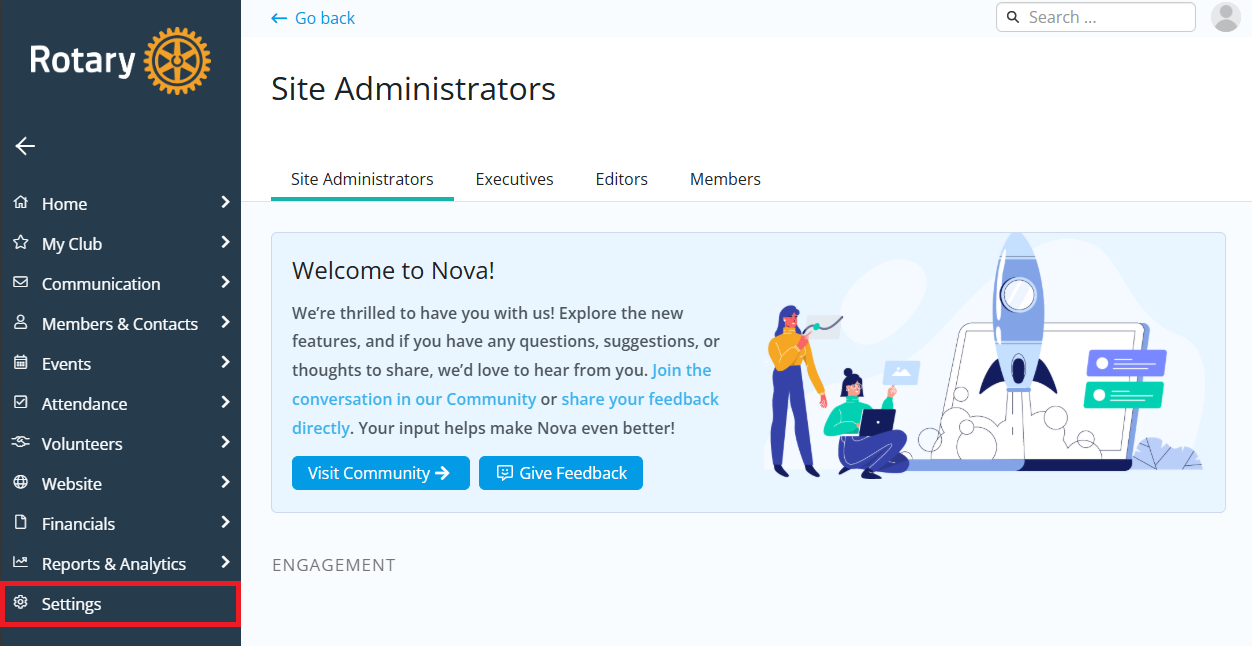
Task: Open the Editors tab
Action: tap(621, 179)
